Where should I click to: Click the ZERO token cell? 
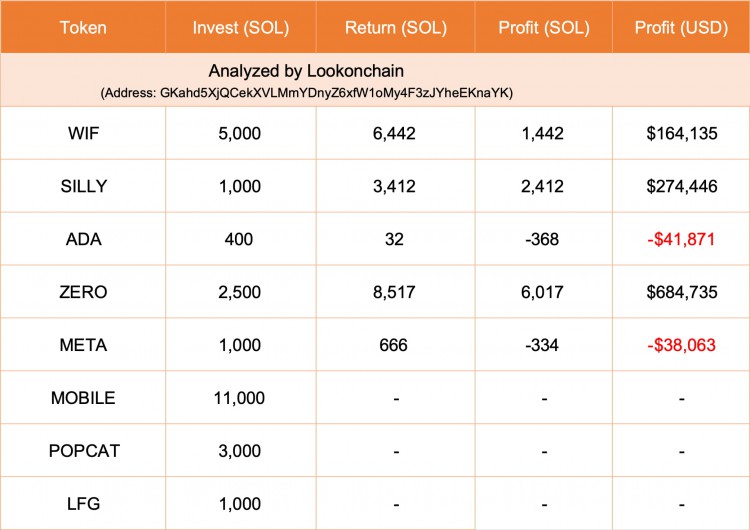83,292
